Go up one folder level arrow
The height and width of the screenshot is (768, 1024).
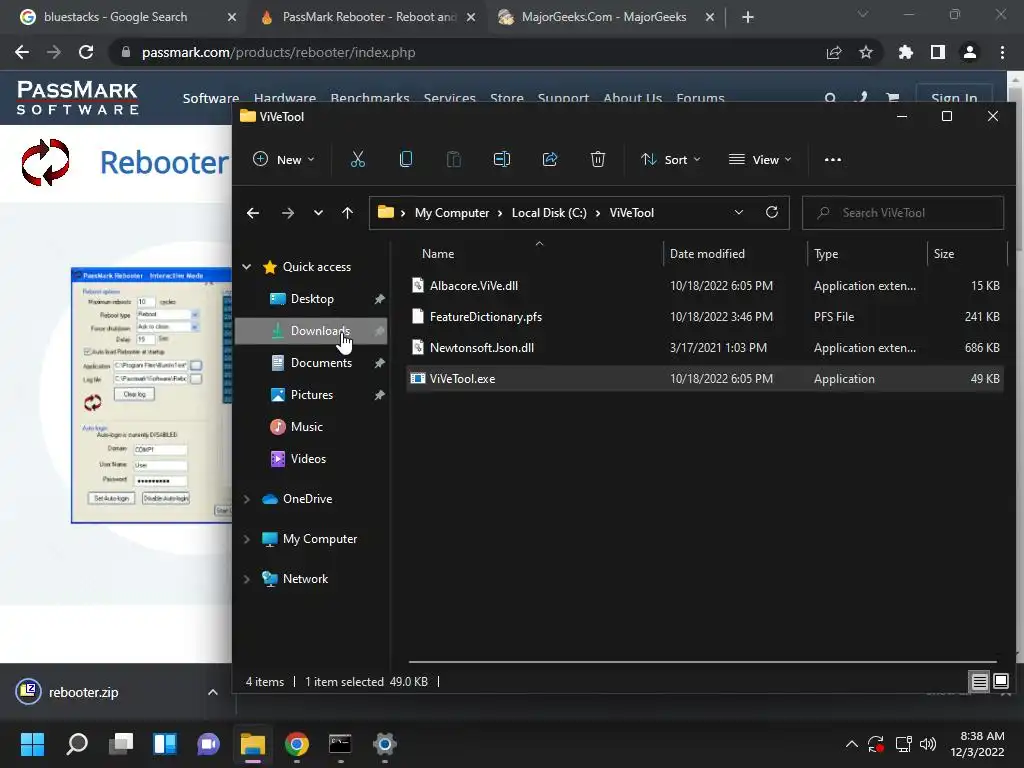(x=348, y=213)
